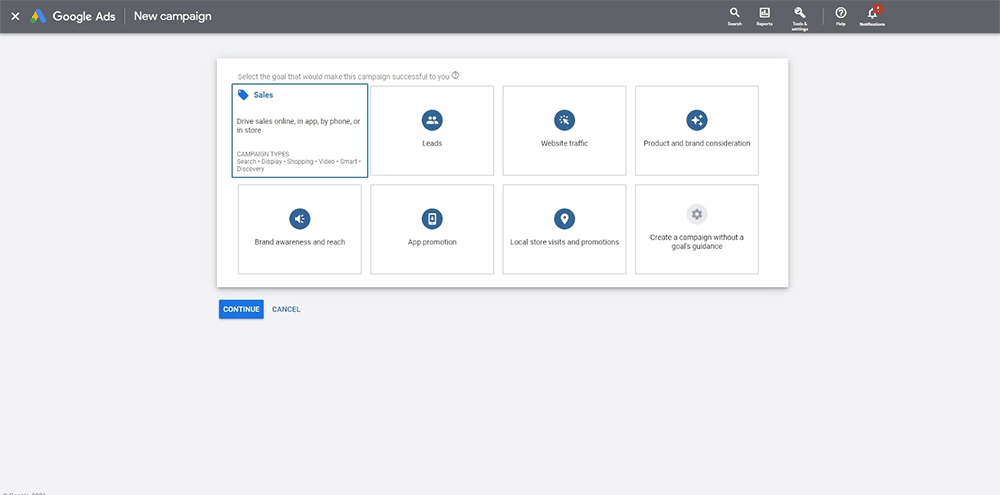Click the help tooltip next to goal prompt

456,75
